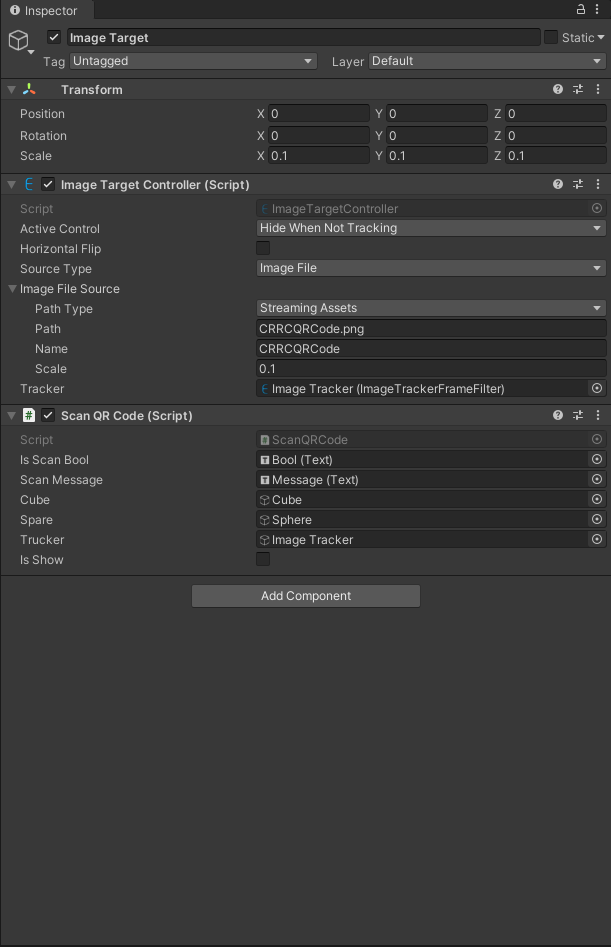This screenshot has width=611, height=947.
Task: Open object picker for the Tracker field
Action: [x=597, y=389]
